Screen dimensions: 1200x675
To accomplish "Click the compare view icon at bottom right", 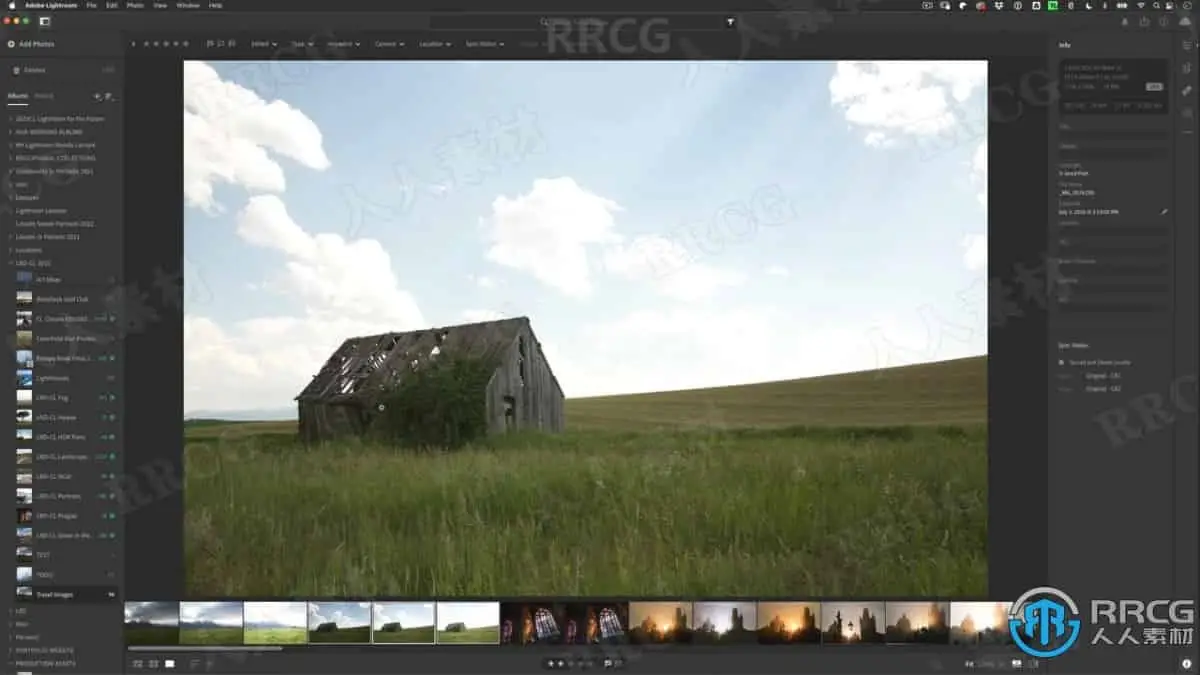I will (x=1031, y=663).
